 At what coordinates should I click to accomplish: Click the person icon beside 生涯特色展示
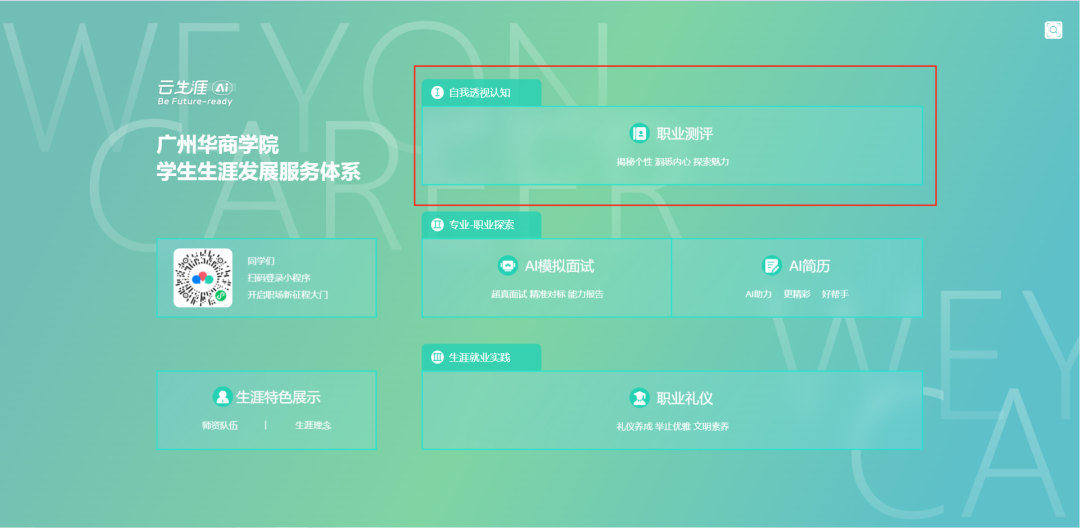(x=222, y=397)
